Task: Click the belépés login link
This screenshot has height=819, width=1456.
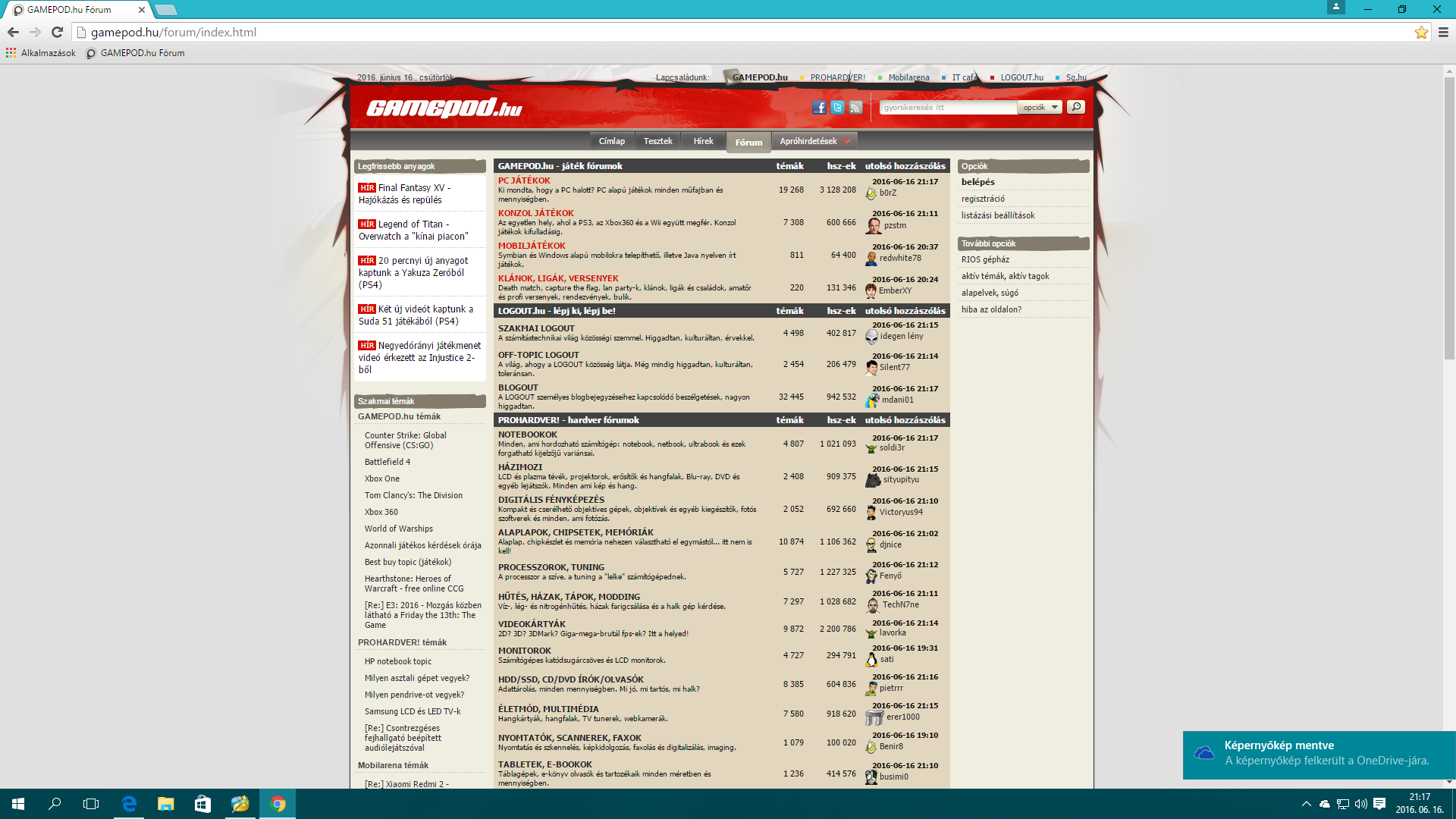Action: click(978, 182)
